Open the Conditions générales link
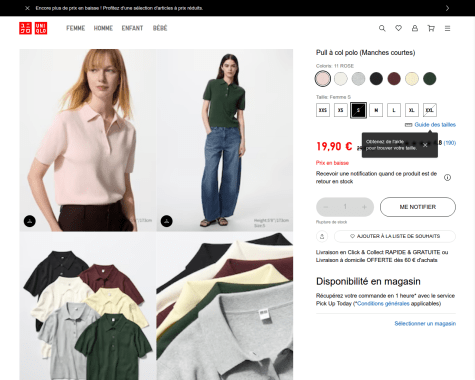The image size is (475, 380). click(x=383, y=304)
